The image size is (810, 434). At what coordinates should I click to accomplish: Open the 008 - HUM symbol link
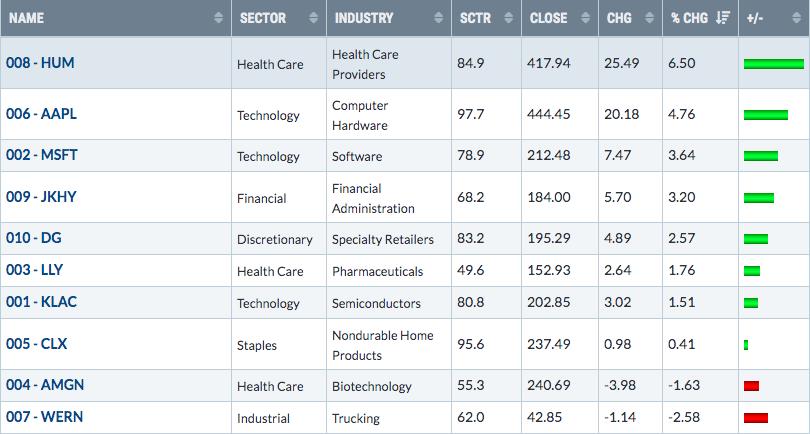pos(40,63)
